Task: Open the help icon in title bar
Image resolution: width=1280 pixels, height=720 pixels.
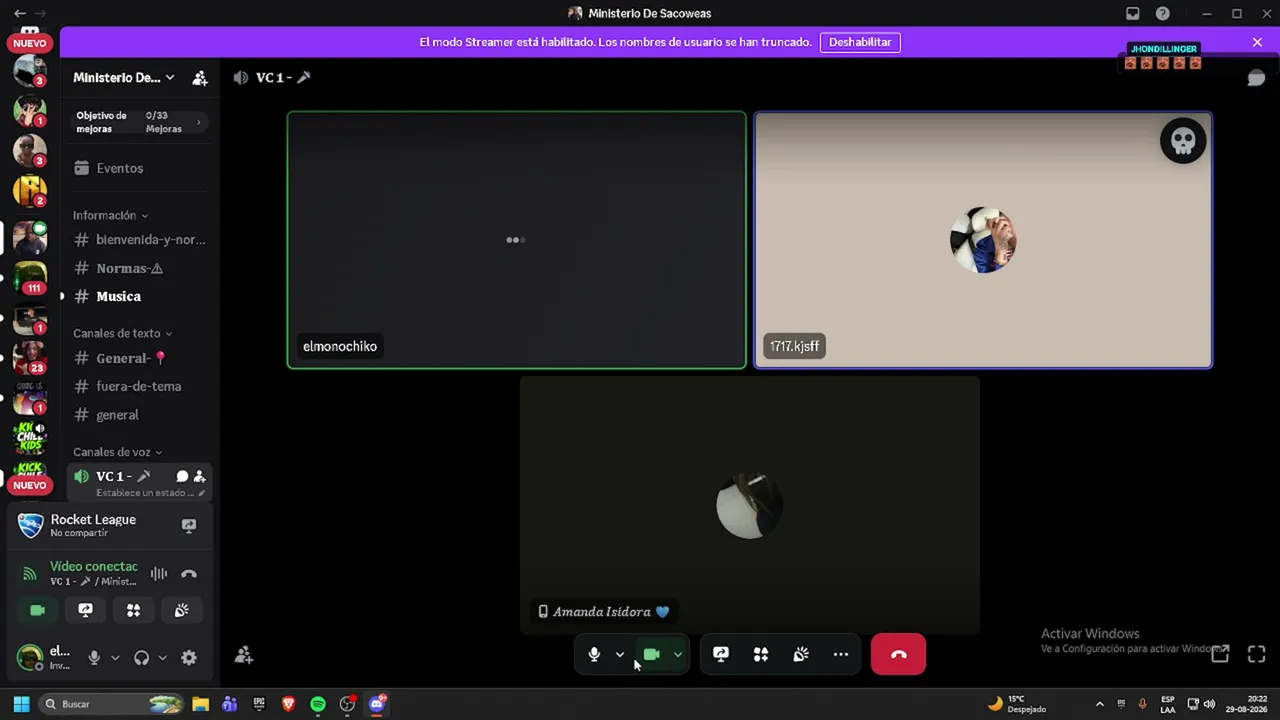Action: [x=1163, y=14]
